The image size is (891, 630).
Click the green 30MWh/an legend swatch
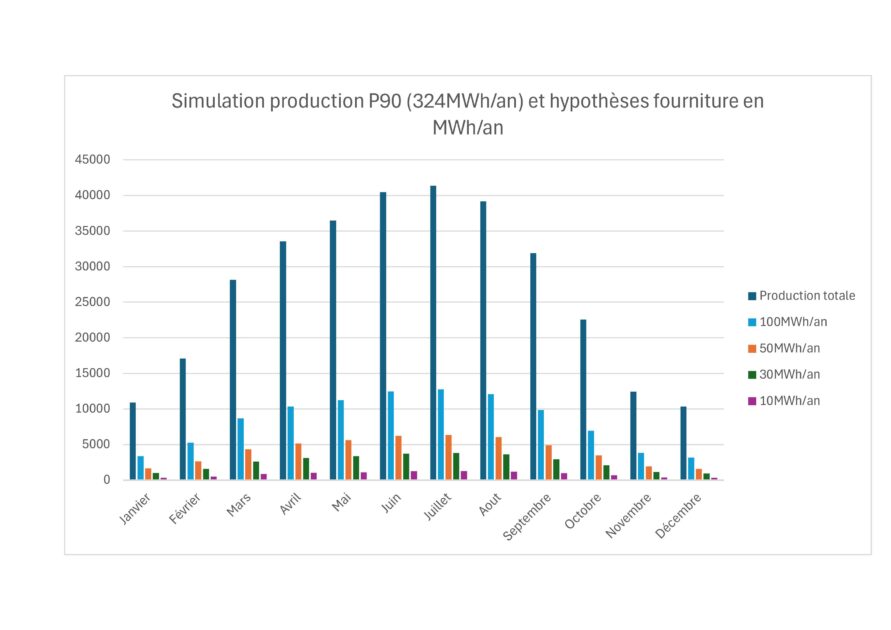coord(752,374)
